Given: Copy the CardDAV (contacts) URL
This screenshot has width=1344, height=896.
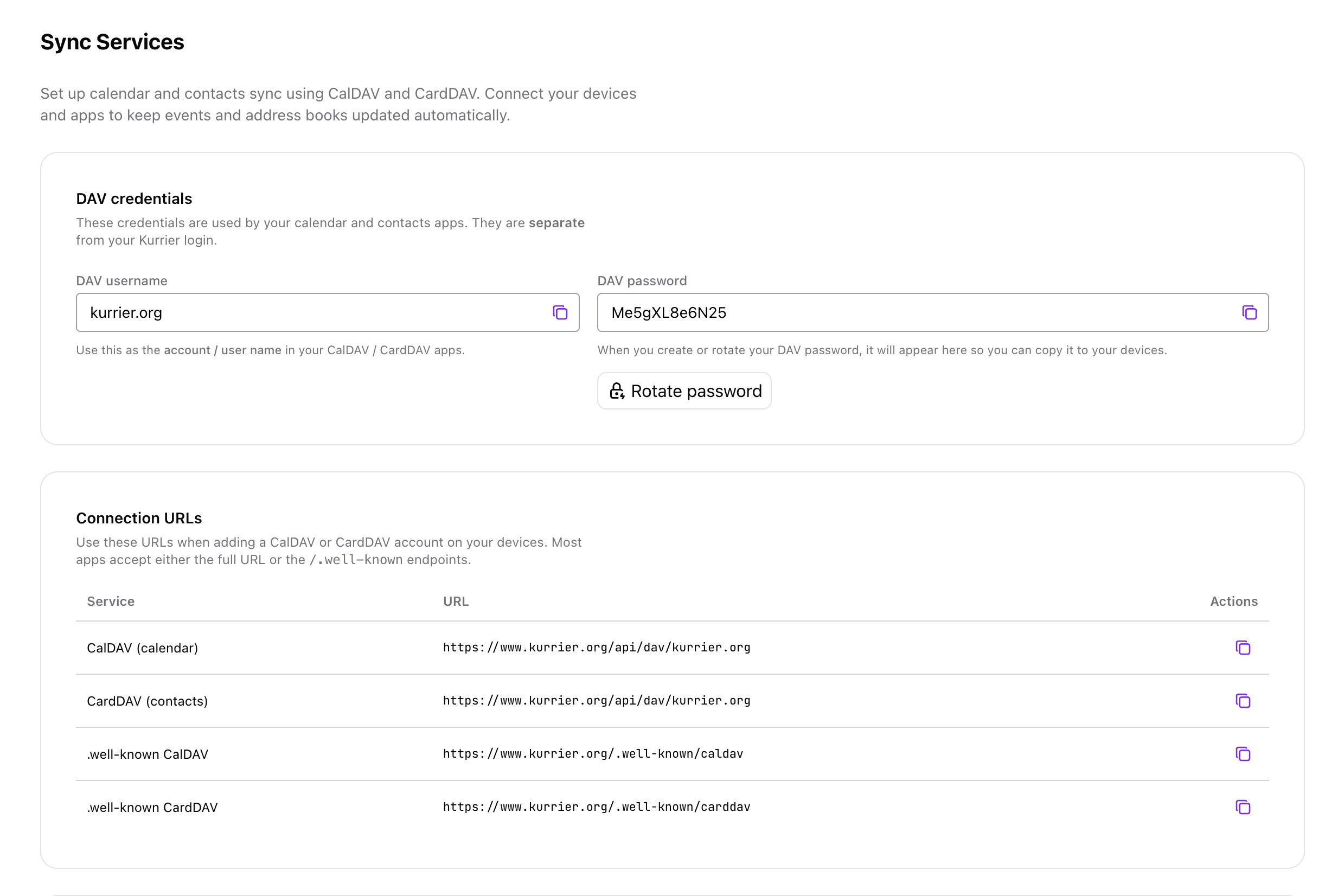Looking at the screenshot, I should 1243,701.
